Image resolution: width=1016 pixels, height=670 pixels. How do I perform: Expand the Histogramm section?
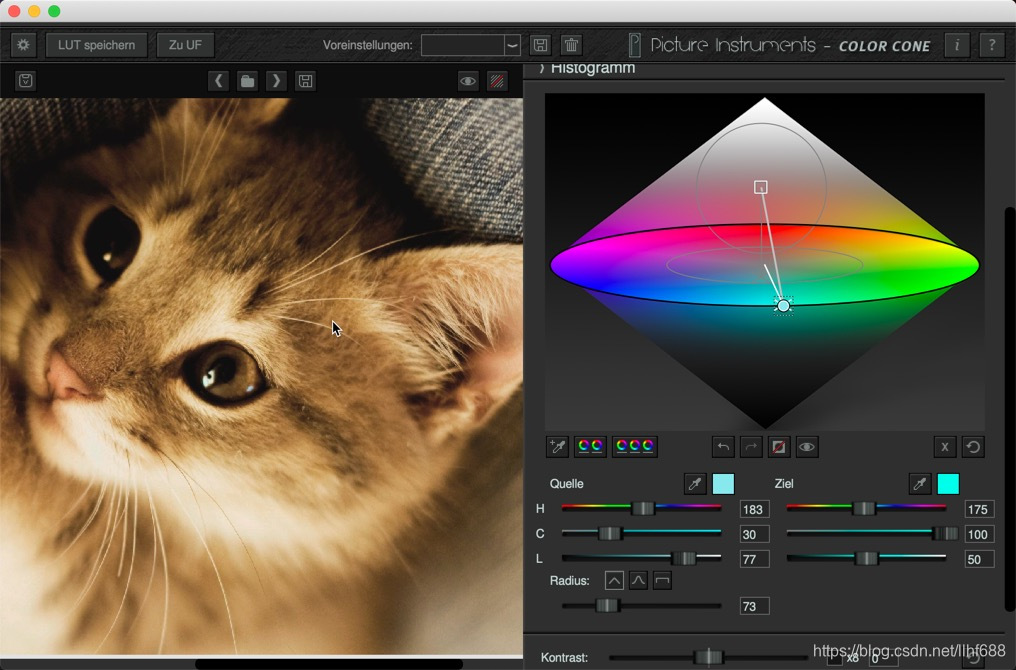pos(587,68)
